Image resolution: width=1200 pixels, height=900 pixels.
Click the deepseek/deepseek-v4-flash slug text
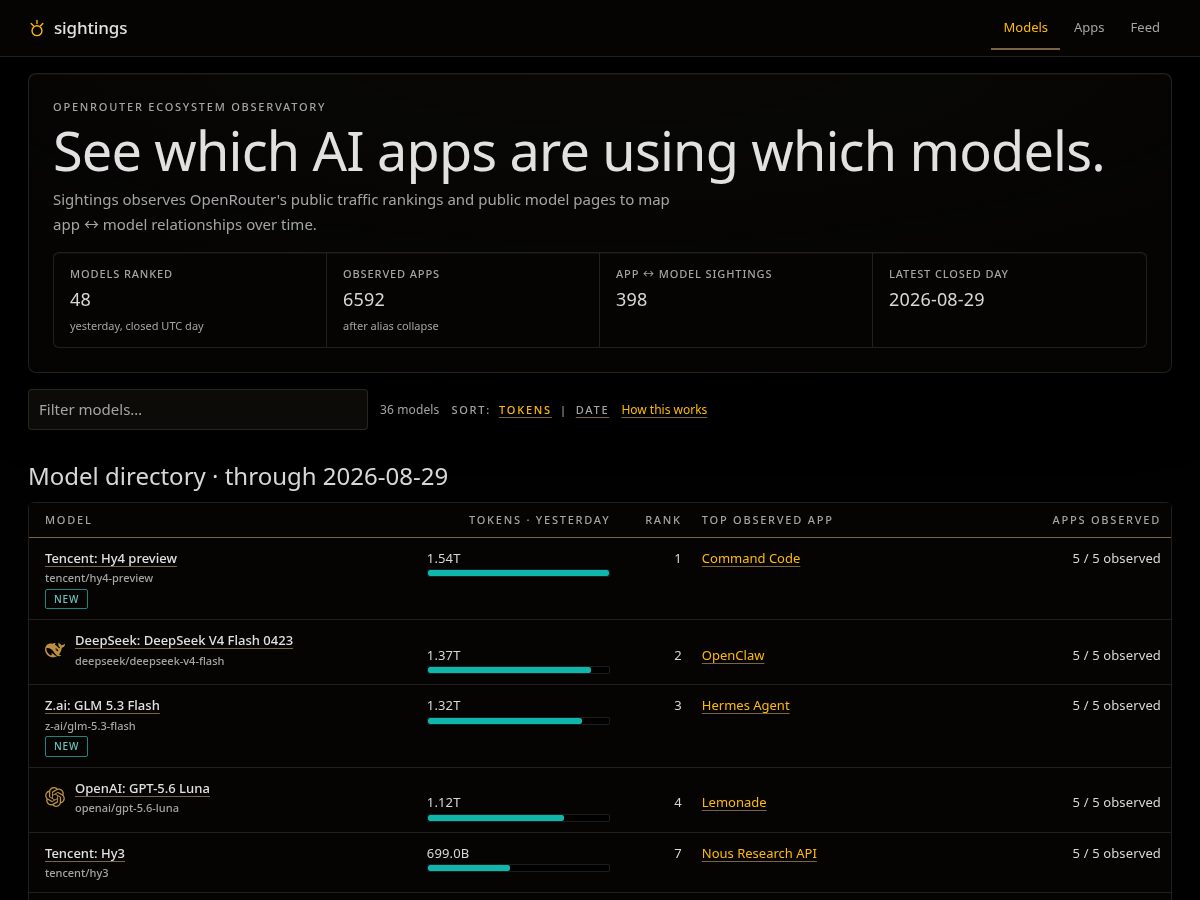click(150, 661)
